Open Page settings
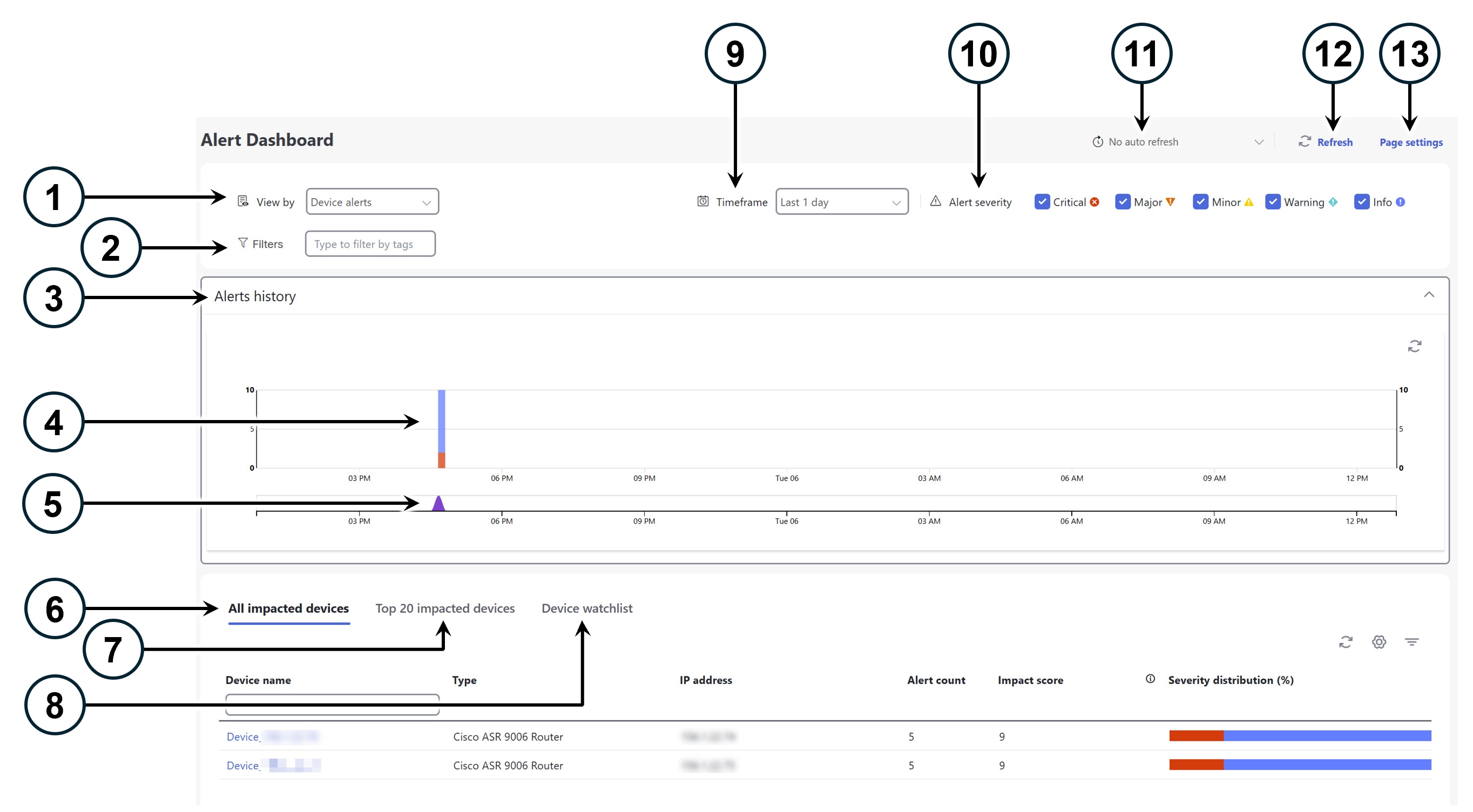The image size is (1473, 812). pyautogui.click(x=1411, y=142)
